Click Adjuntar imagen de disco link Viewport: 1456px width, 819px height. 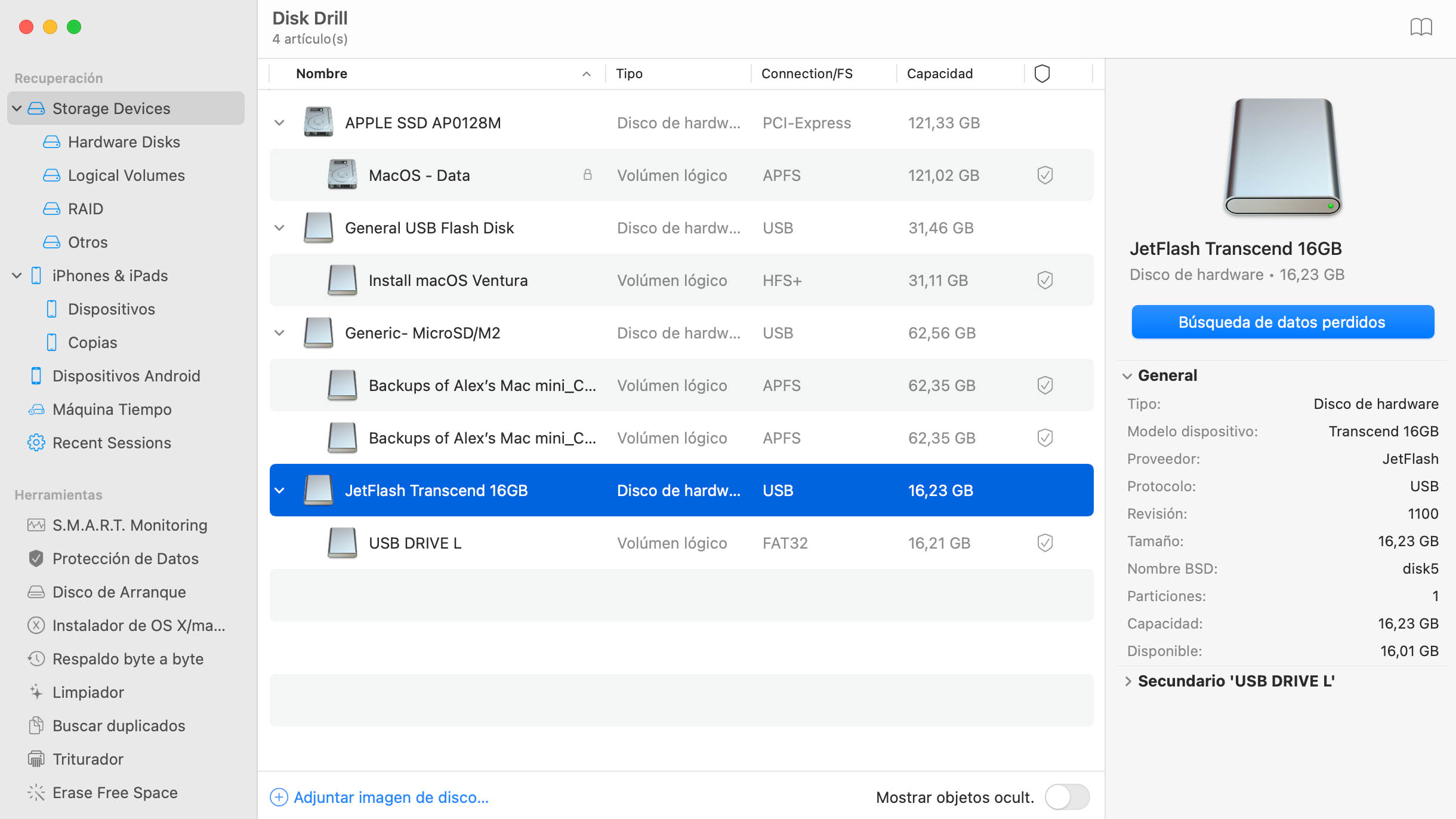391,797
